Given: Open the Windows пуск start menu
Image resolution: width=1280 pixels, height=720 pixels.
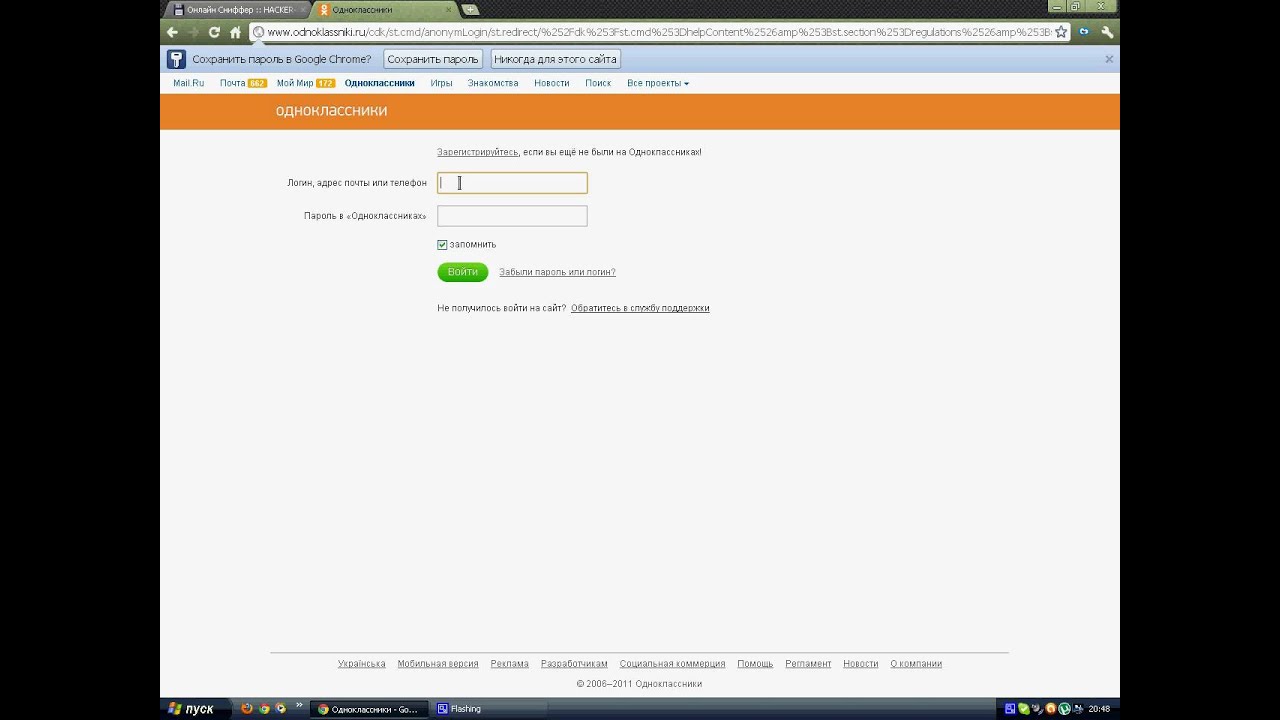Looking at the screenshot, I should click(x=192, y=709).
